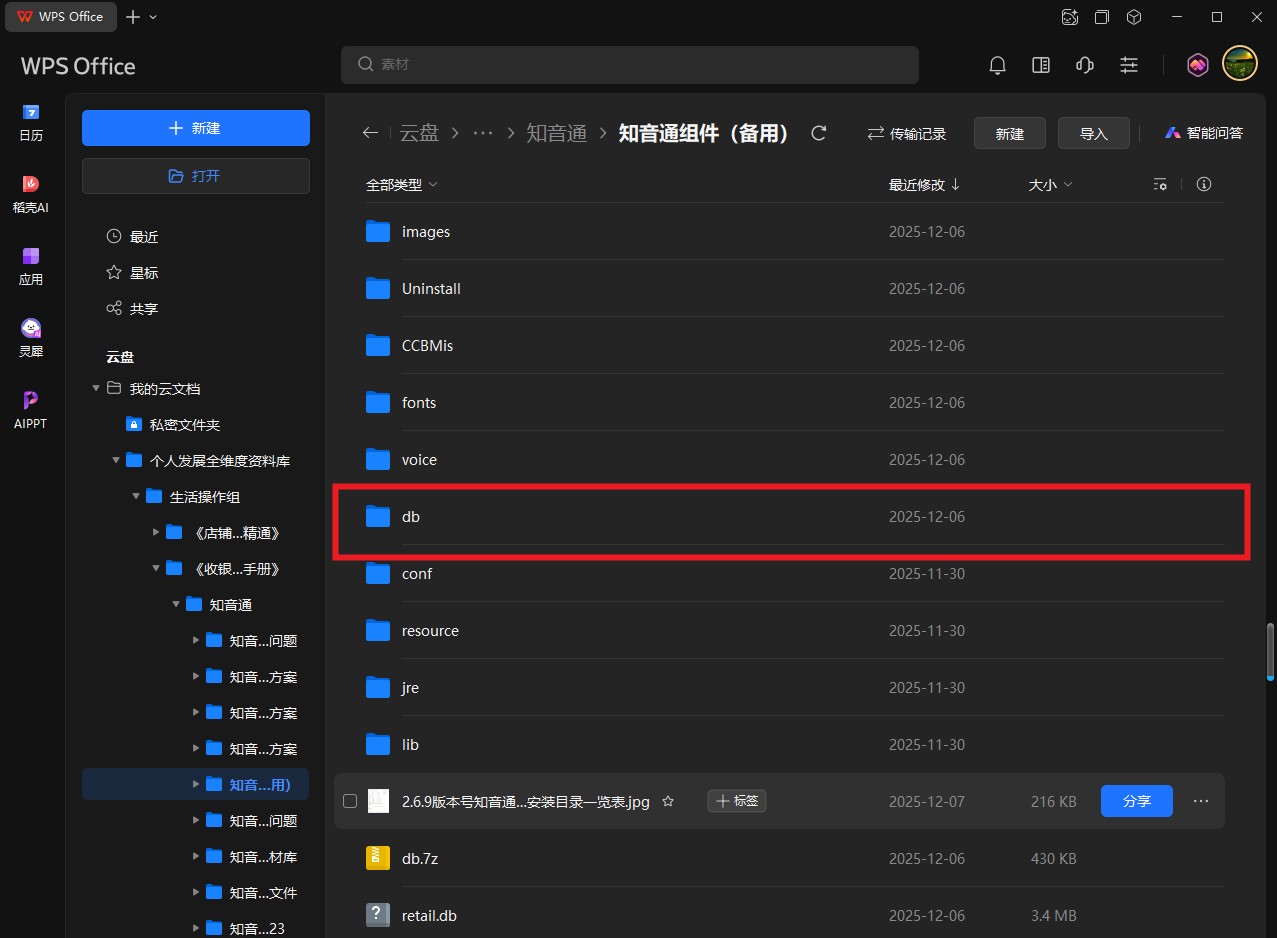Open the notification bell icon
This screenshot has height=938, width=1277.
click(997, 65)
